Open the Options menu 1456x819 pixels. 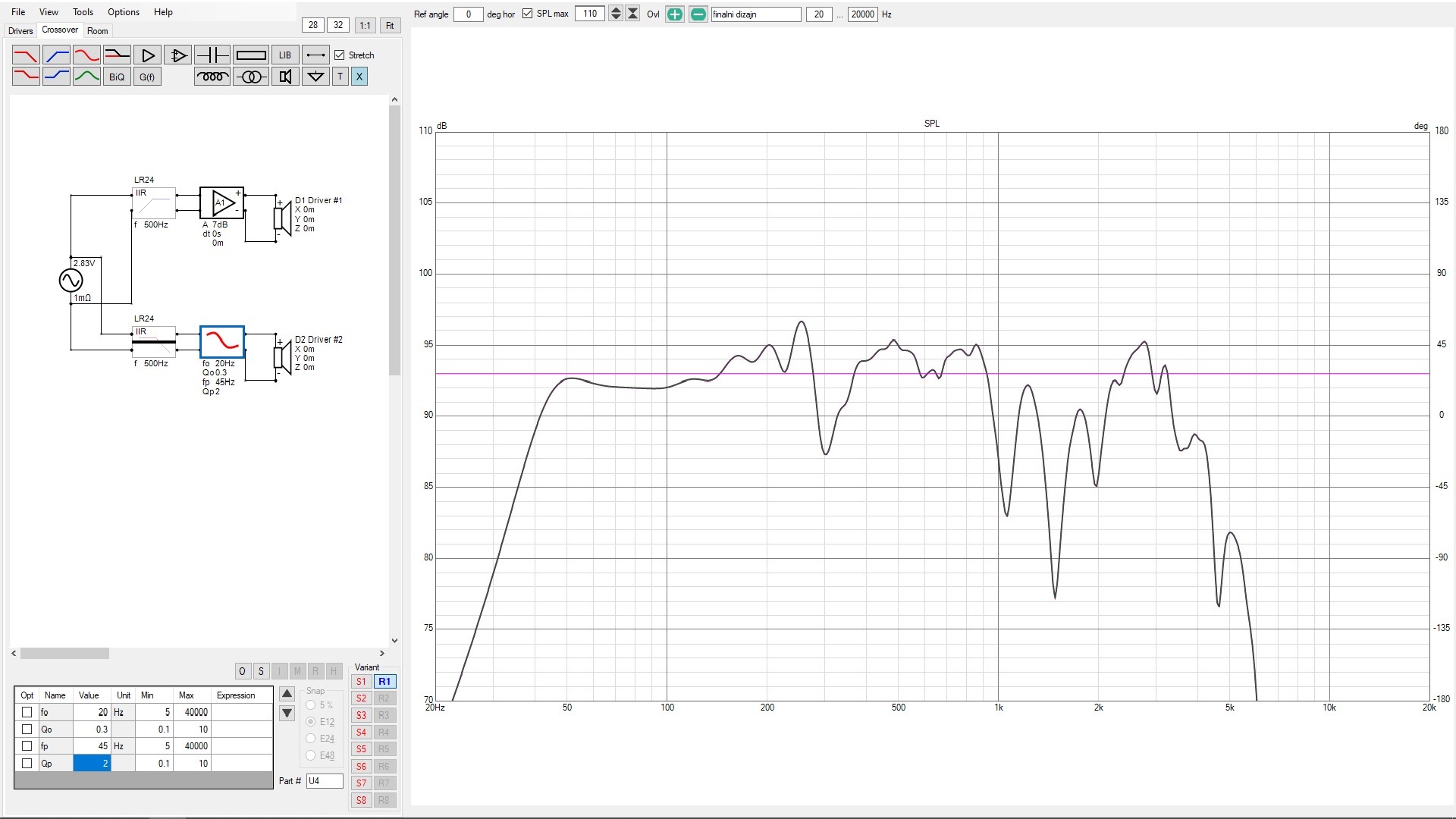(124, 12)
